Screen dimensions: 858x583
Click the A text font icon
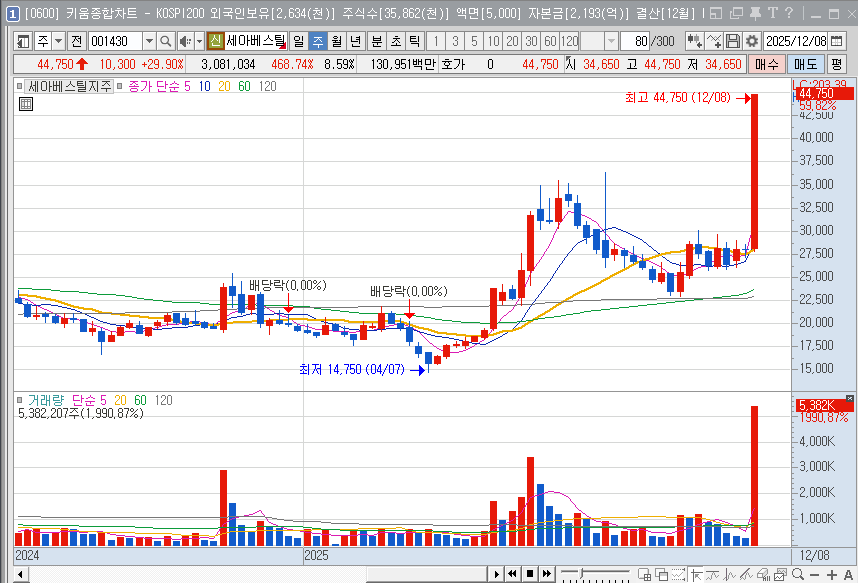(848, 575)
